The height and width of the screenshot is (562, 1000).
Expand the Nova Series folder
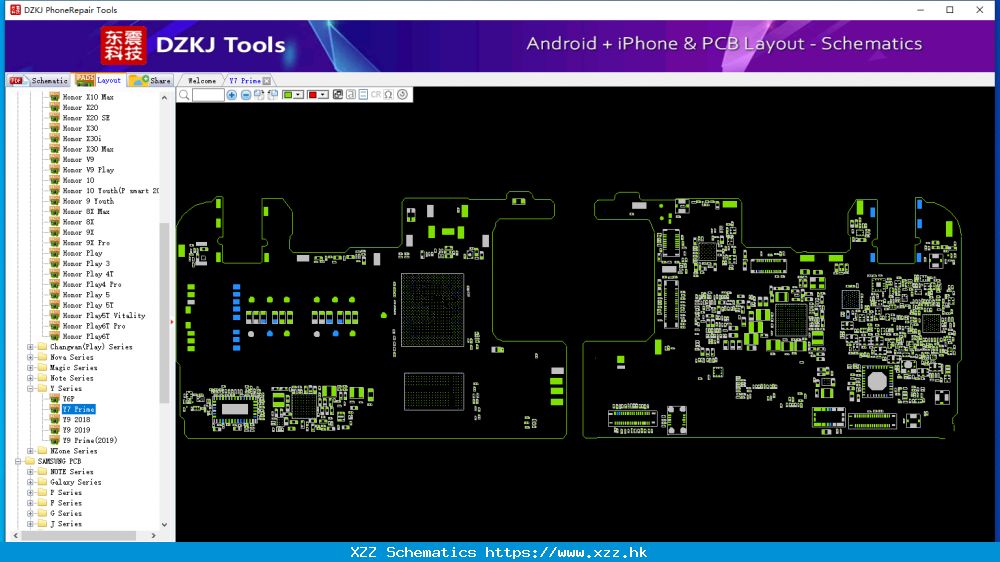coord(31,357)
